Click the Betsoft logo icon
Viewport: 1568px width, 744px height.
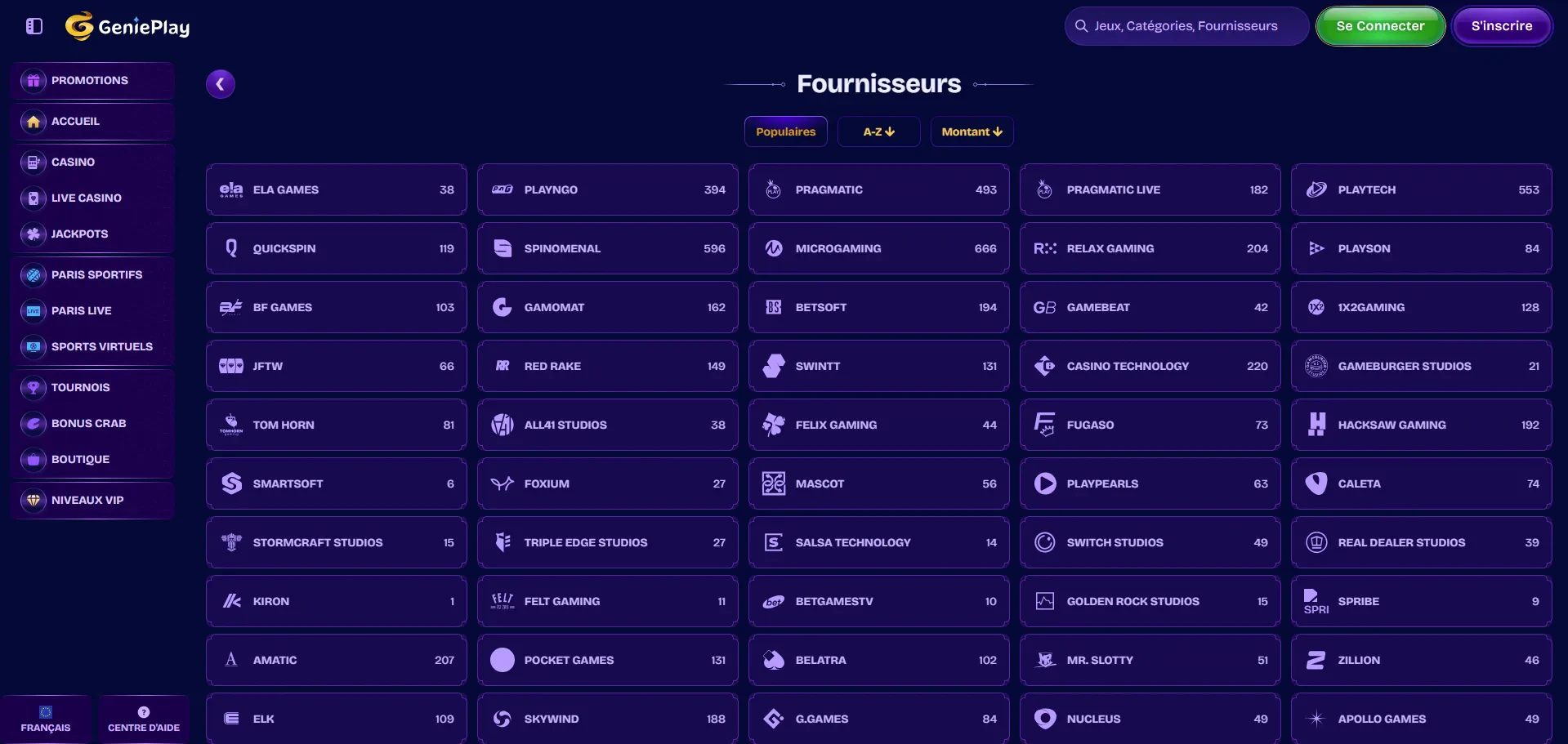click(x=774, y=307)
